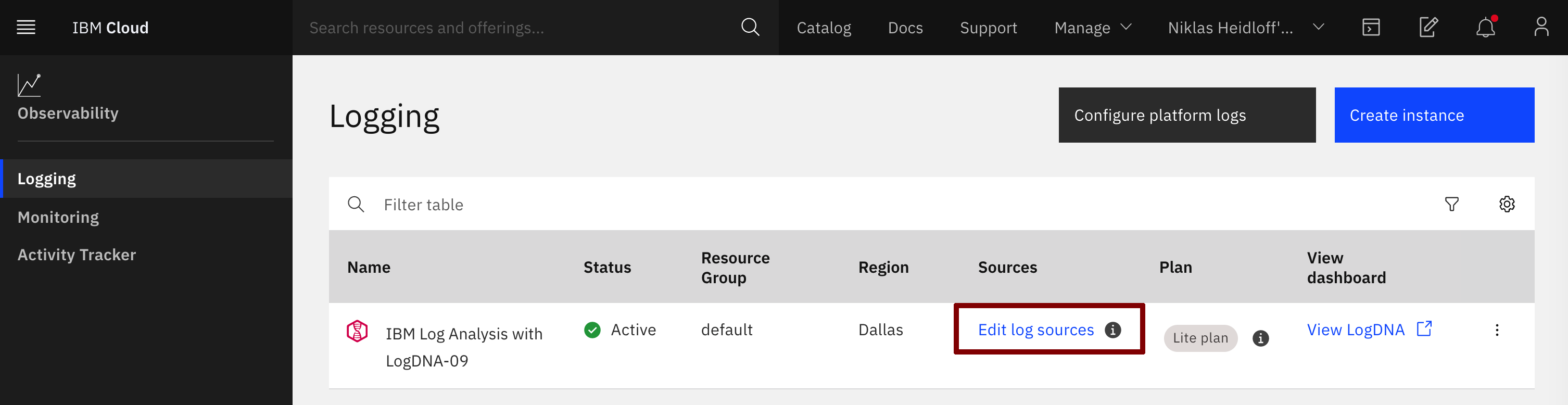Click the View dashboard column header
Viewport: 1568px width, 405px height.
[x=1346, y=268]
